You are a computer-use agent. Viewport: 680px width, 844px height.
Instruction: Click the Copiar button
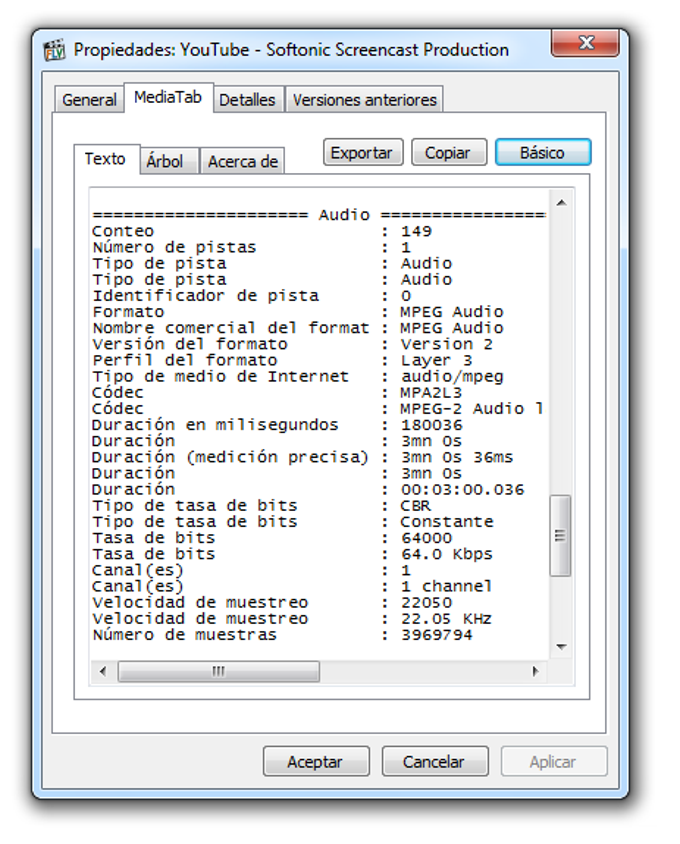click(x=448, y=152)
